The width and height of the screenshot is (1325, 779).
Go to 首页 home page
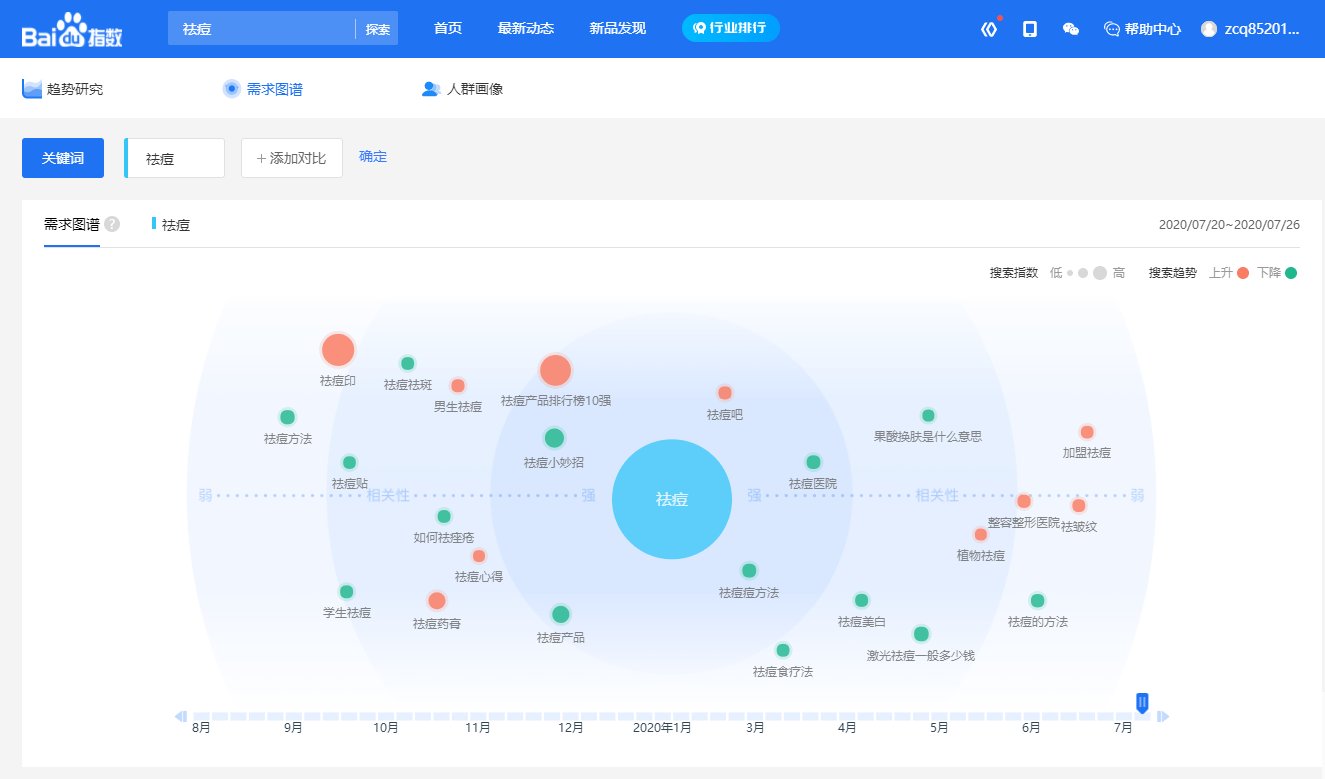pyautogui.click(x=448, y=28)
